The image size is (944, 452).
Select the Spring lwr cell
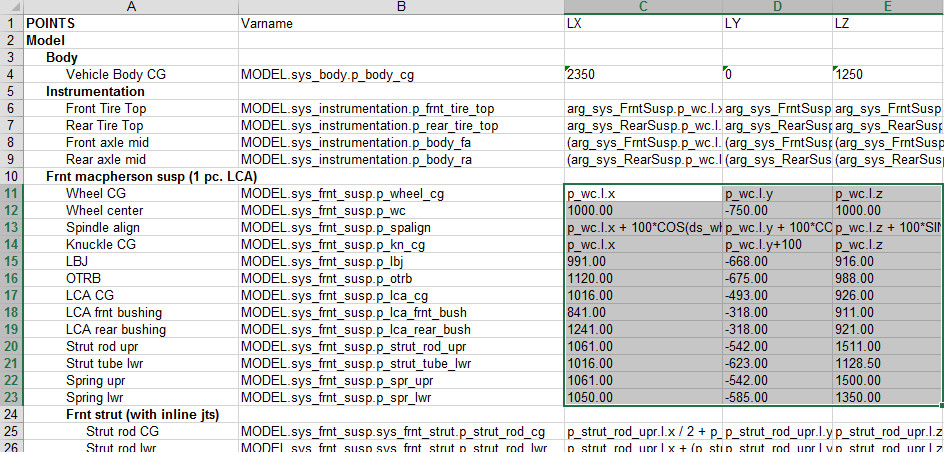click(x=131, y=398)
